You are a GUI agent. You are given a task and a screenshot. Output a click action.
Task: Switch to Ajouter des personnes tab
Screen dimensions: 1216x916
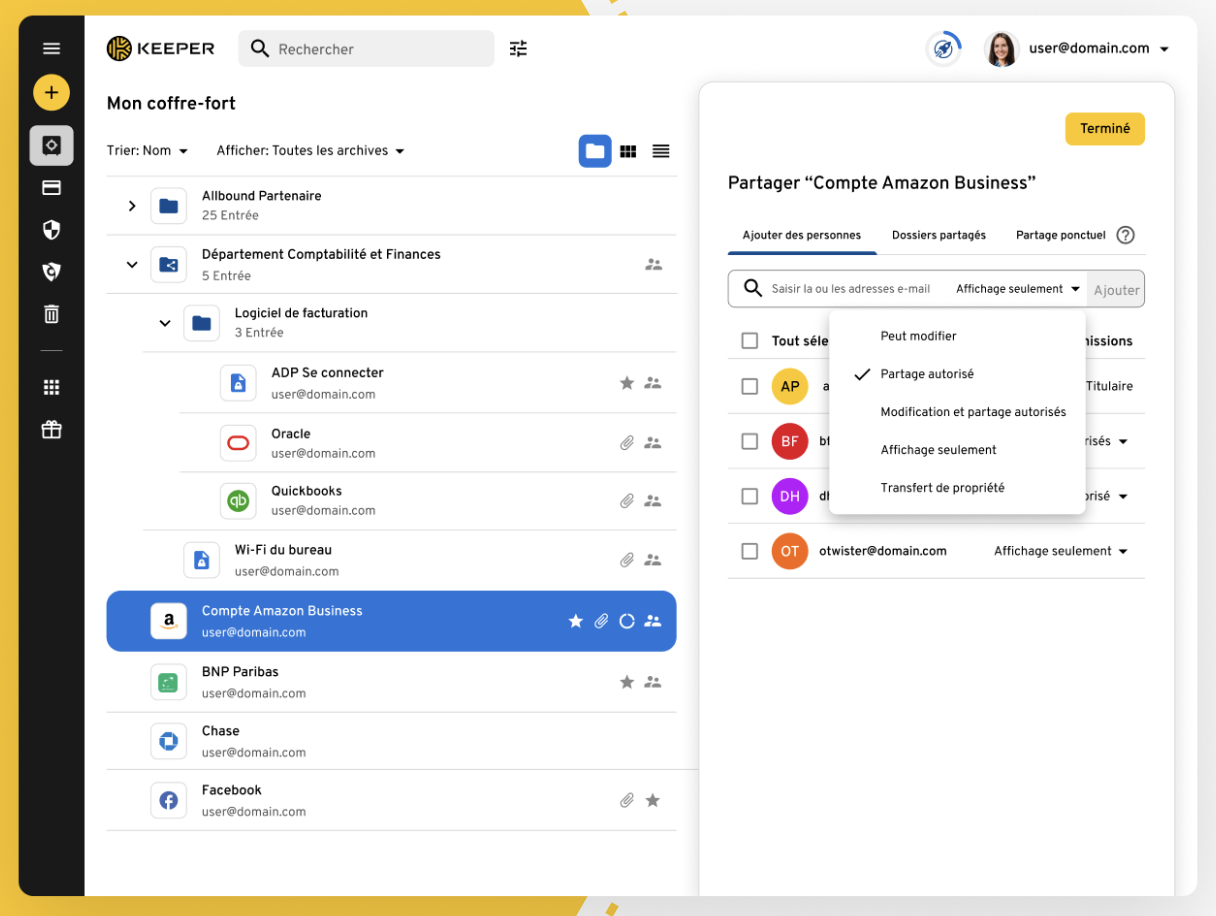(802, 235)
